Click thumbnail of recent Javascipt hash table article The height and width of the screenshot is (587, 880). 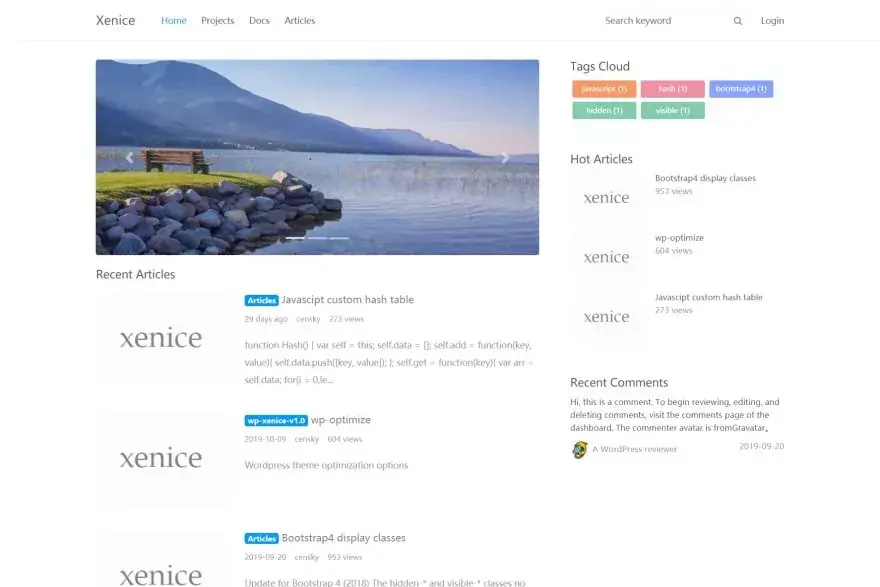[163, 338]
